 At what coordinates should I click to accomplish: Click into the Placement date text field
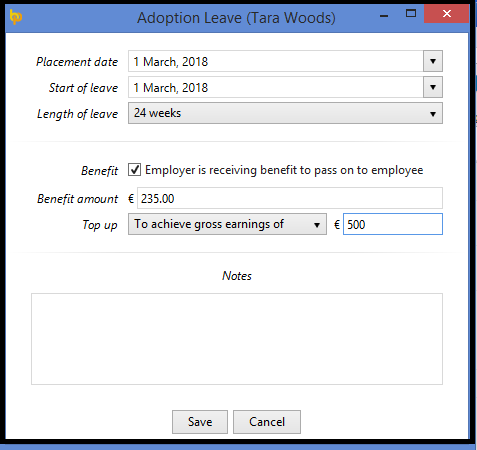(276, 61)
